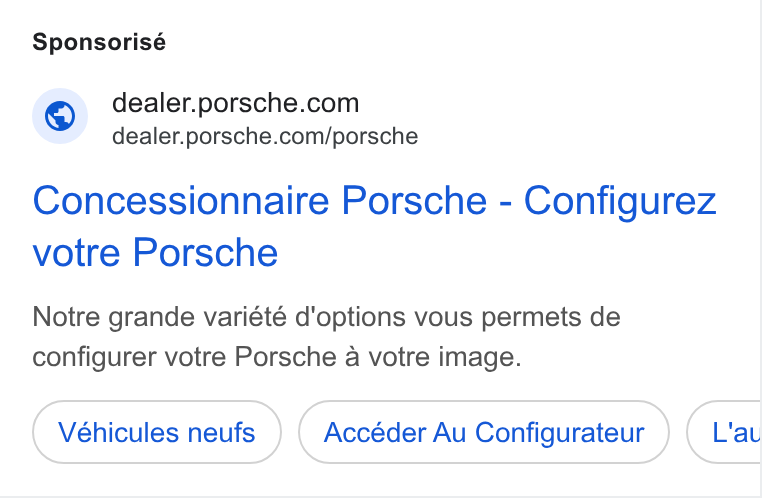Open the Accéder Au Configurateur chip
The image size is (762, 498).
tap(484, 432)
